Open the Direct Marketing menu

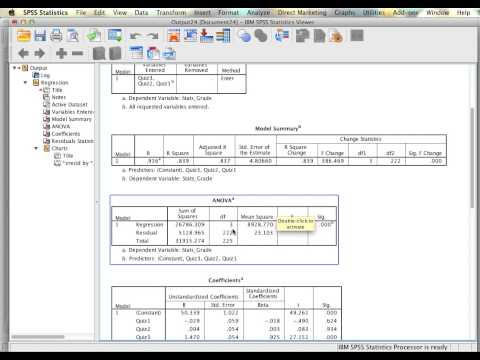pyautogui.click(x=302, y=13)
